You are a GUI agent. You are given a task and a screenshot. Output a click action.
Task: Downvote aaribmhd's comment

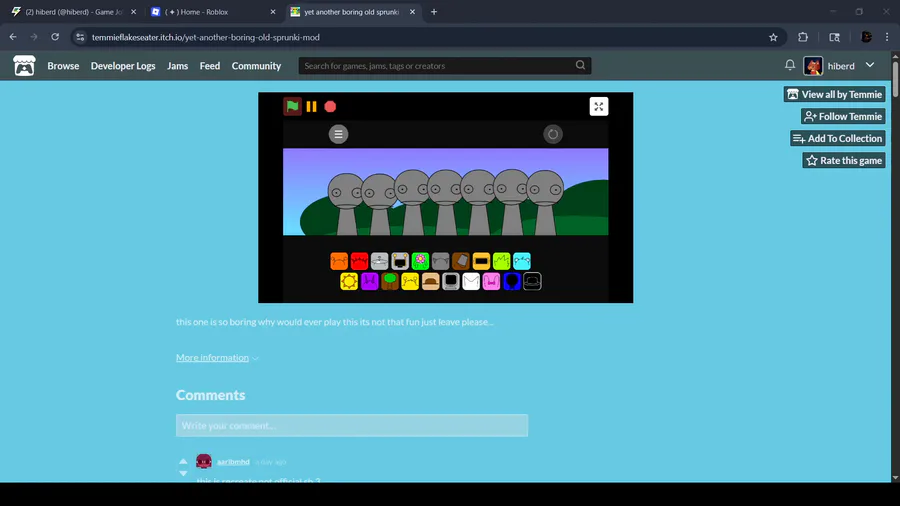point(183,473)
